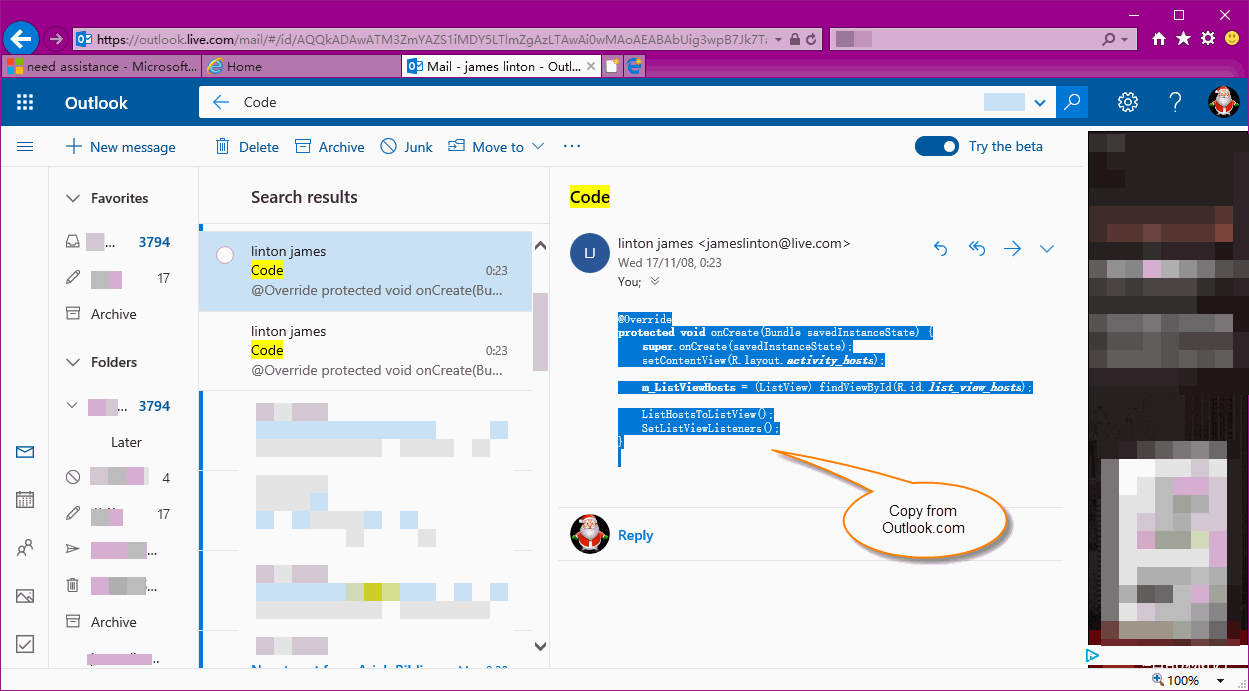
Task: Click the Reply all arrows icon
Action: 977,248
